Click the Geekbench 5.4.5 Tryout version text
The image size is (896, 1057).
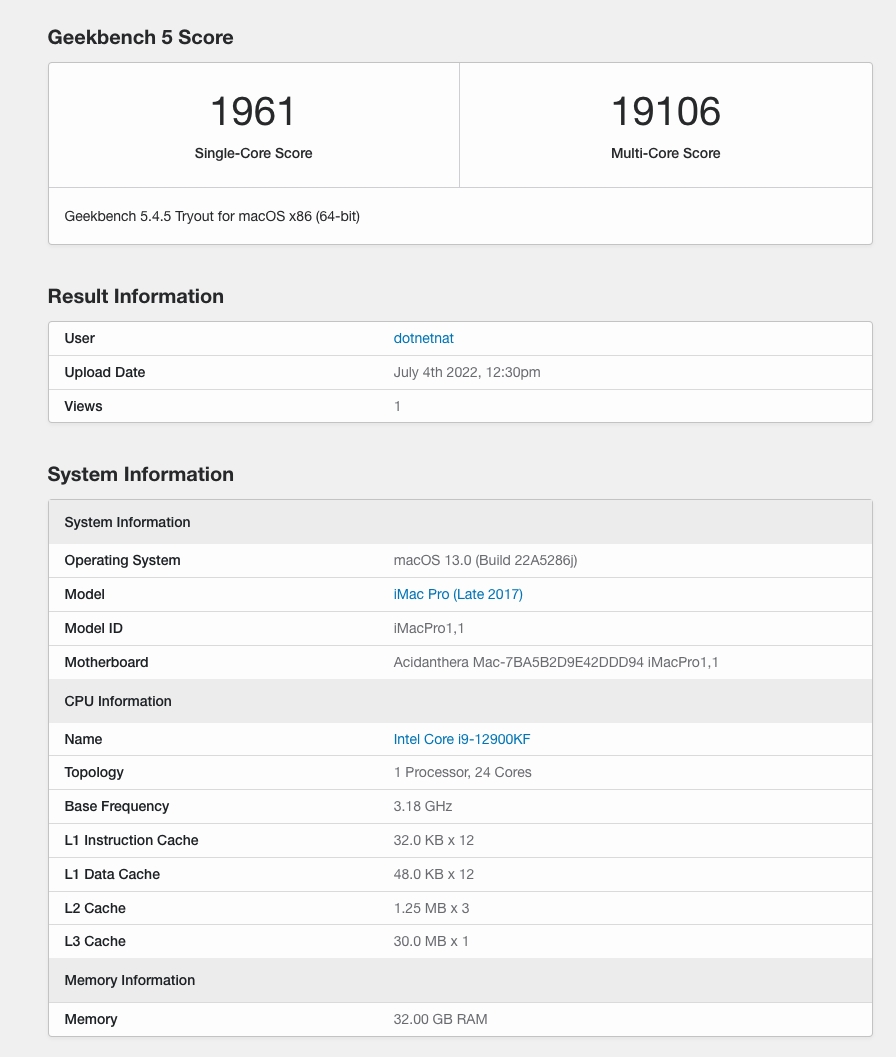pyautogui.click(x=212, y=216)
